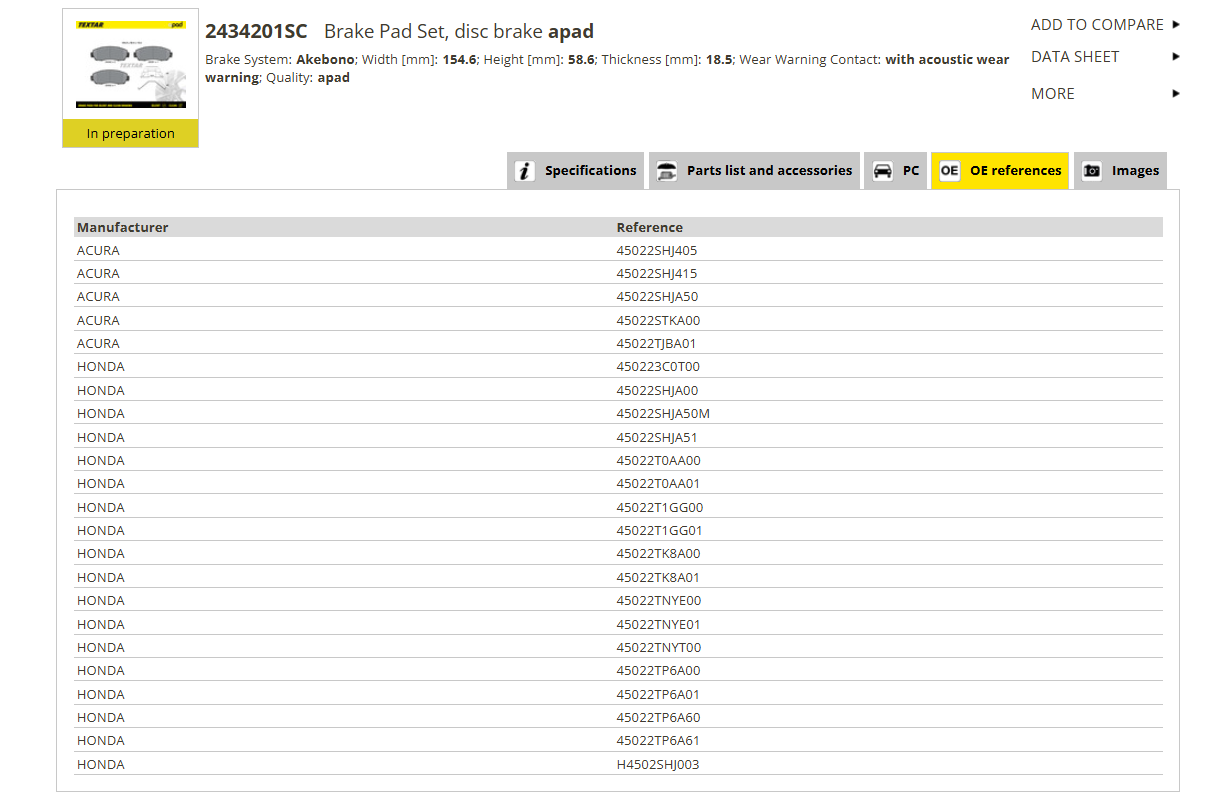Click the info icon on Specifications tab
Image resolution: width=1232 pixels, height=800 pixels.
tap(525, 171)
